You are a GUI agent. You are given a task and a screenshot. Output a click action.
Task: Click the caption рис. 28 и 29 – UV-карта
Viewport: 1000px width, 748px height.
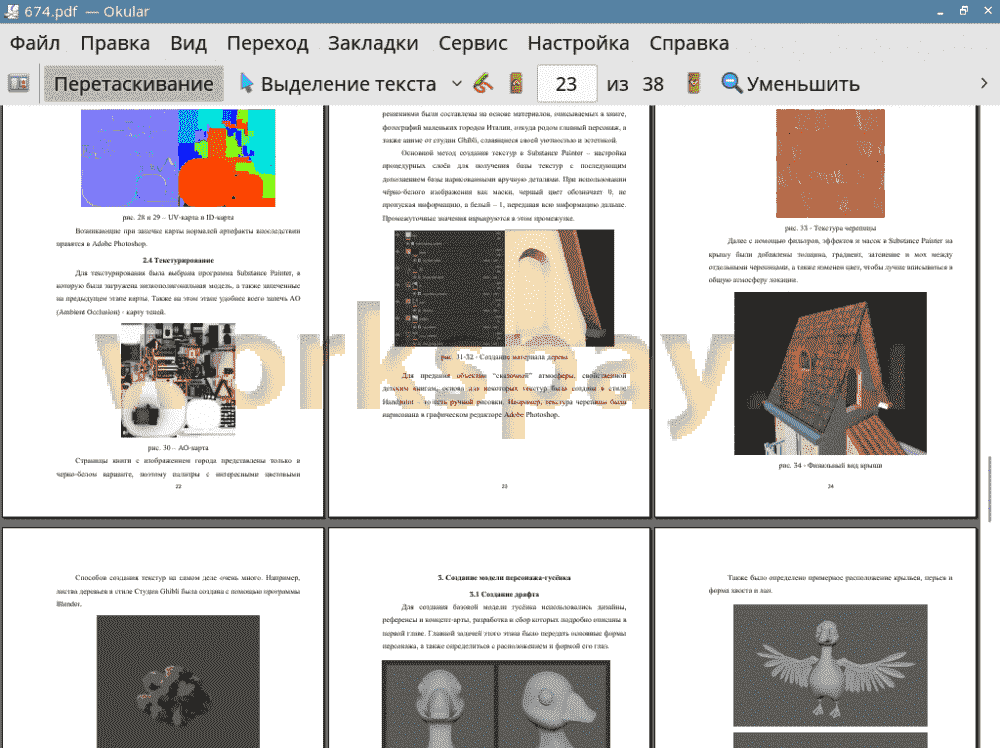pyautogui.click(x=178, y=217)
